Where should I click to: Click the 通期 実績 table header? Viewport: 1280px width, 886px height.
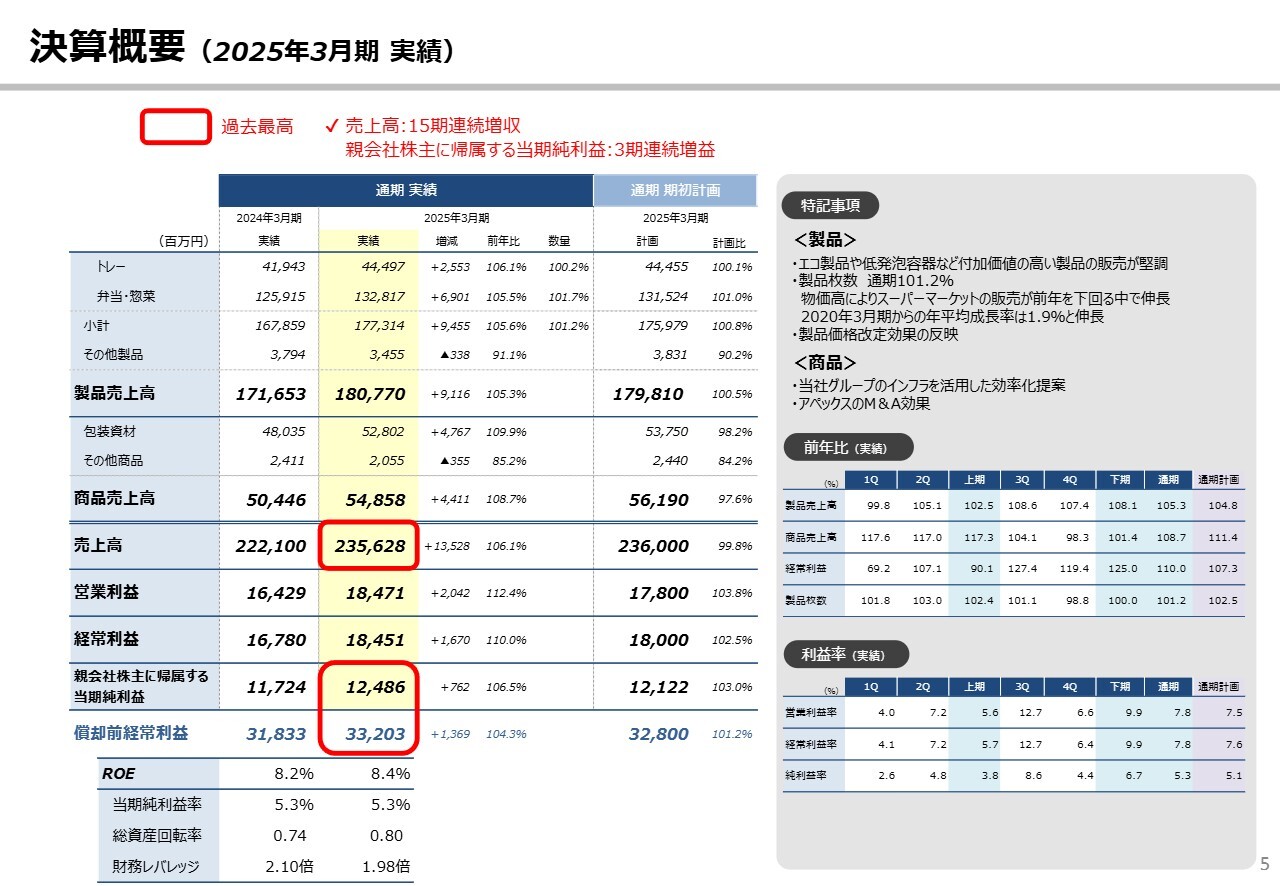405,190
